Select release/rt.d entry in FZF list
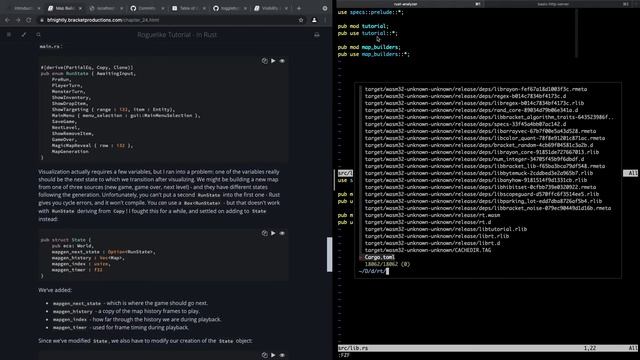640x360 pixels. [428, 222]
